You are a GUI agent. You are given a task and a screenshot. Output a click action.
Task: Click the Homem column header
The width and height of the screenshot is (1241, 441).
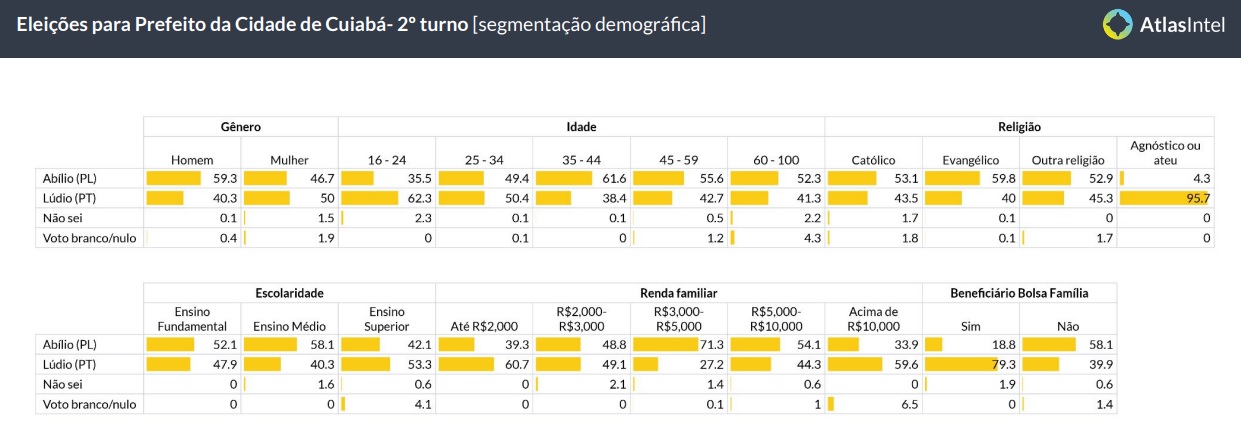coord(192,159)
